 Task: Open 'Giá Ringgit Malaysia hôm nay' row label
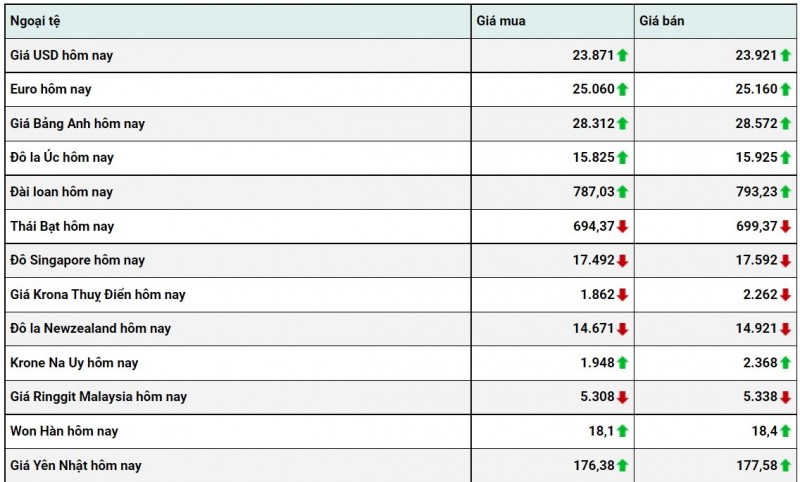pyautogui.click(x=98, y=397)
